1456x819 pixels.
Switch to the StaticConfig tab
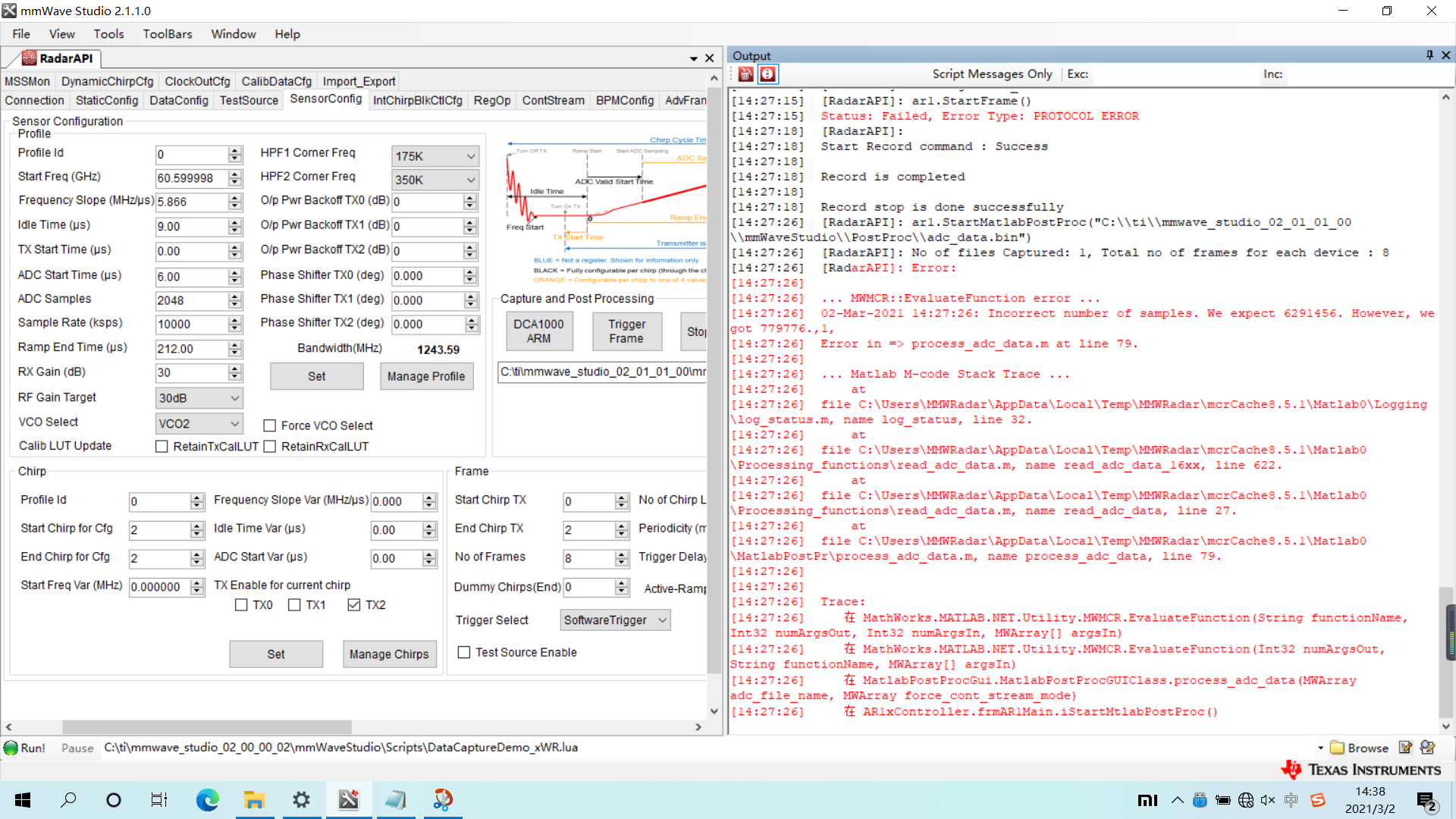coord(107,101)
